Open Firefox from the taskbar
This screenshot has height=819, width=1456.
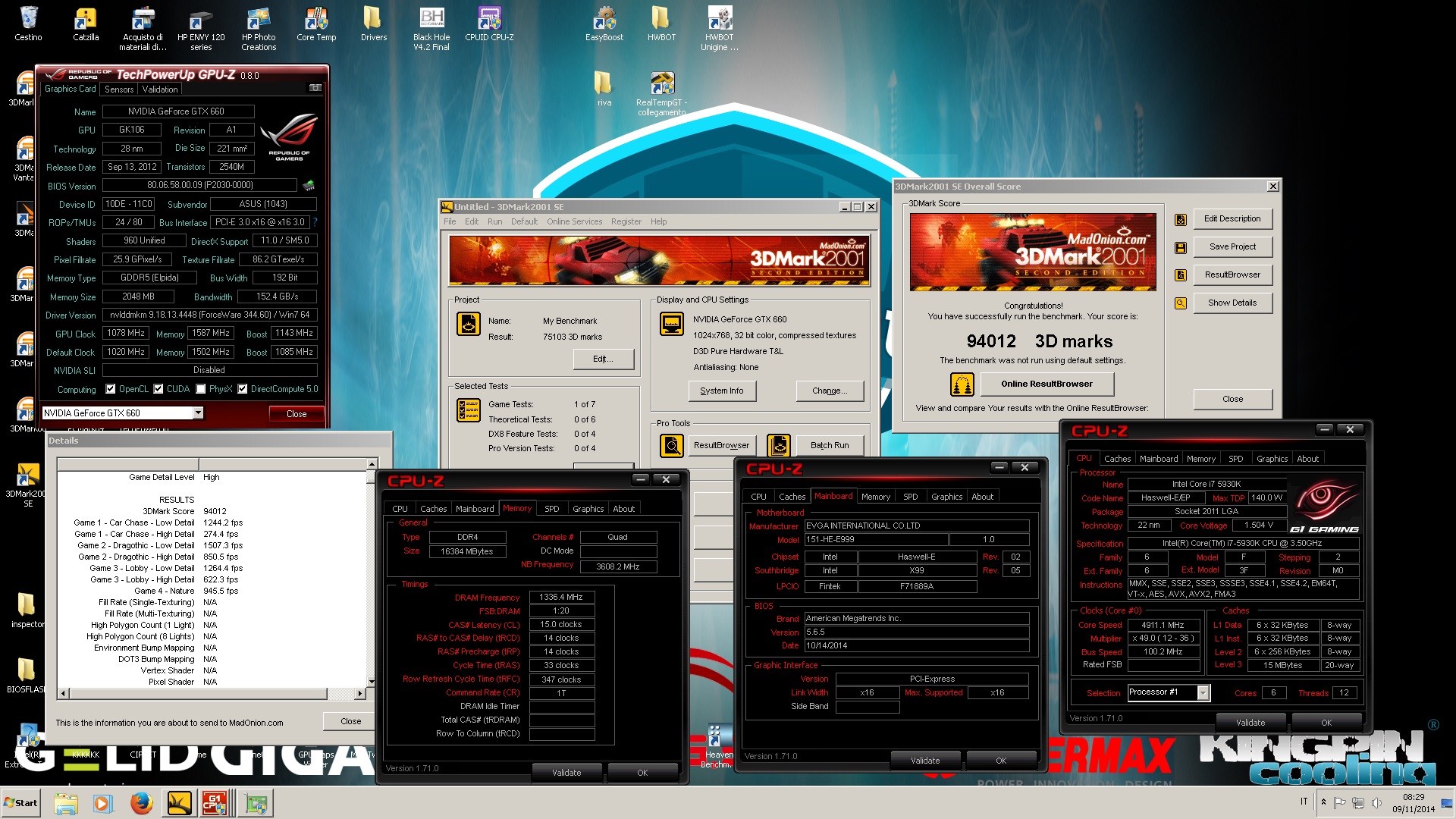pos(141,803)
